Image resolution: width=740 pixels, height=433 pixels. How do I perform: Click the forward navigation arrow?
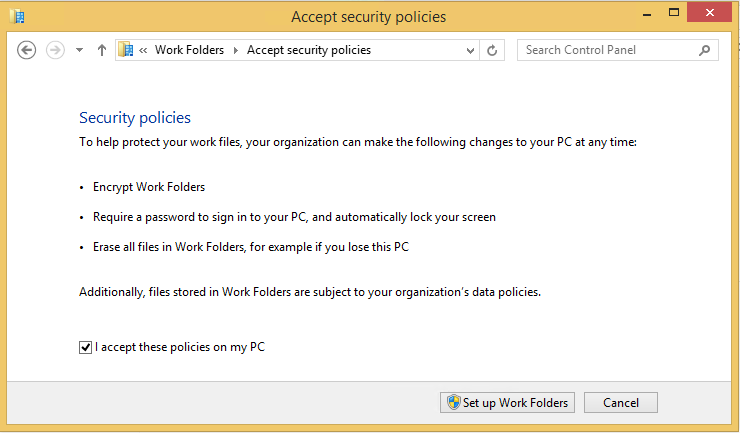(55, 50)
